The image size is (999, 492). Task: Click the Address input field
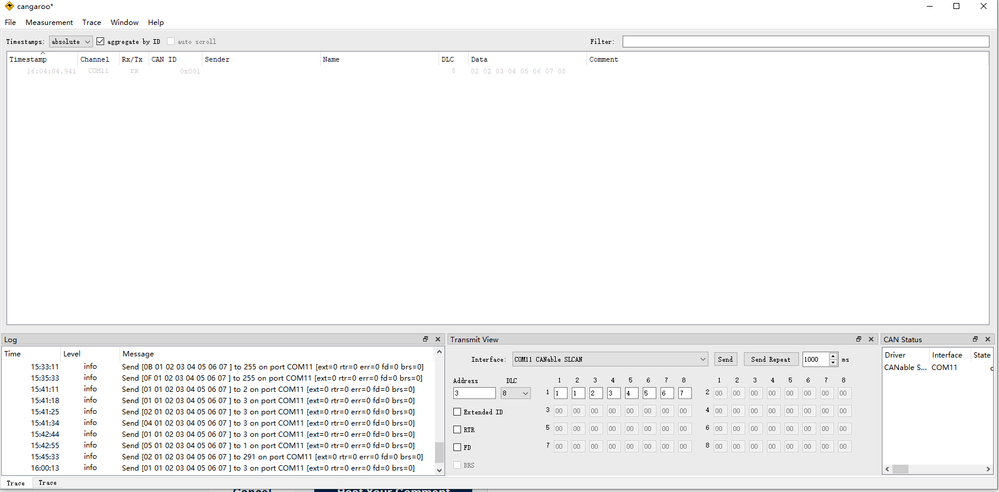[x=474, y=393]
